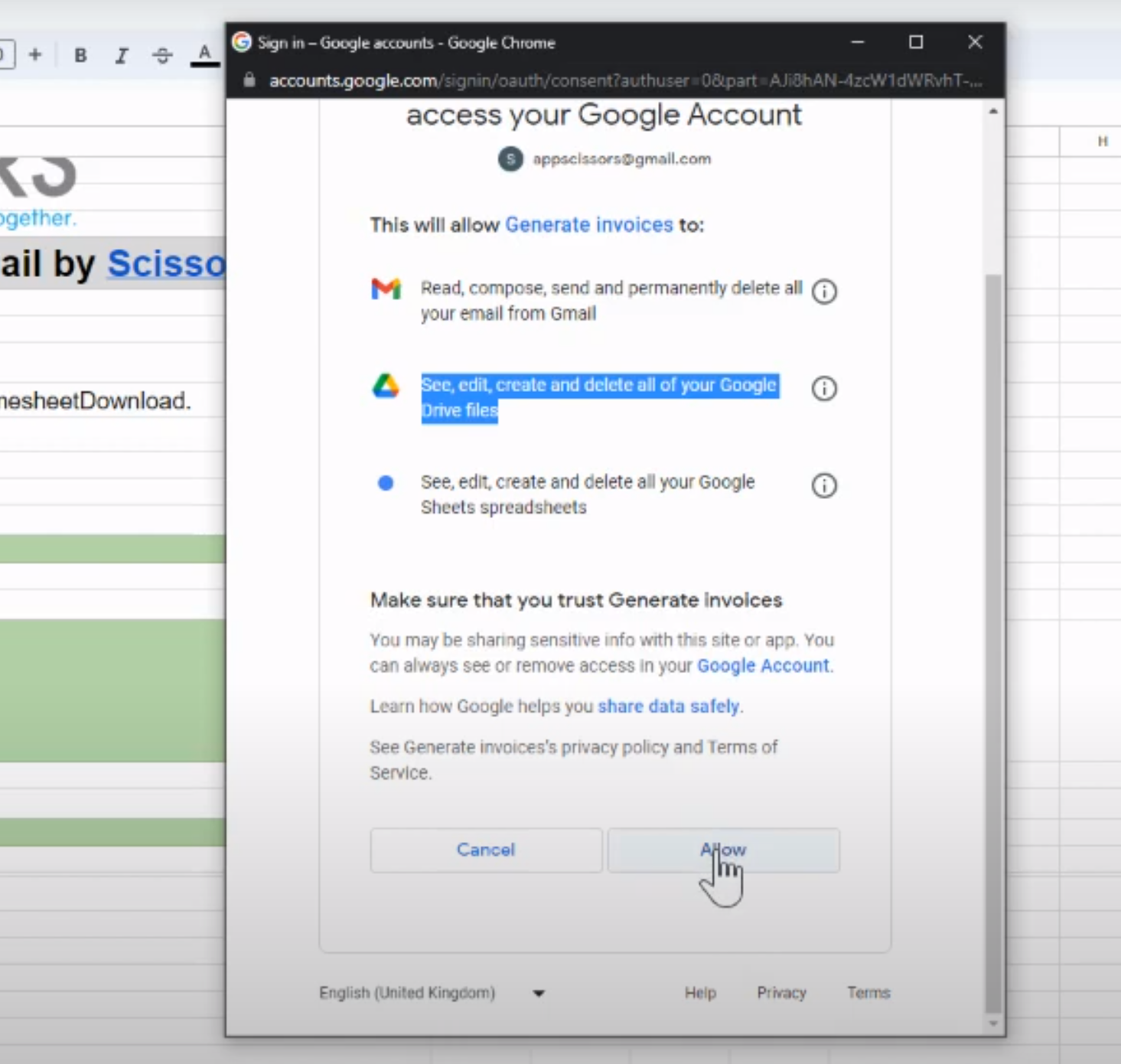Viewport: 1121px width, 1064px height.
Task: Open the text color picker
Action: point(204,55)
